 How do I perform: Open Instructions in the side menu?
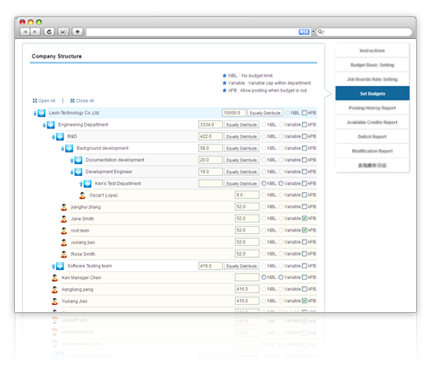[x=372, y=51]
